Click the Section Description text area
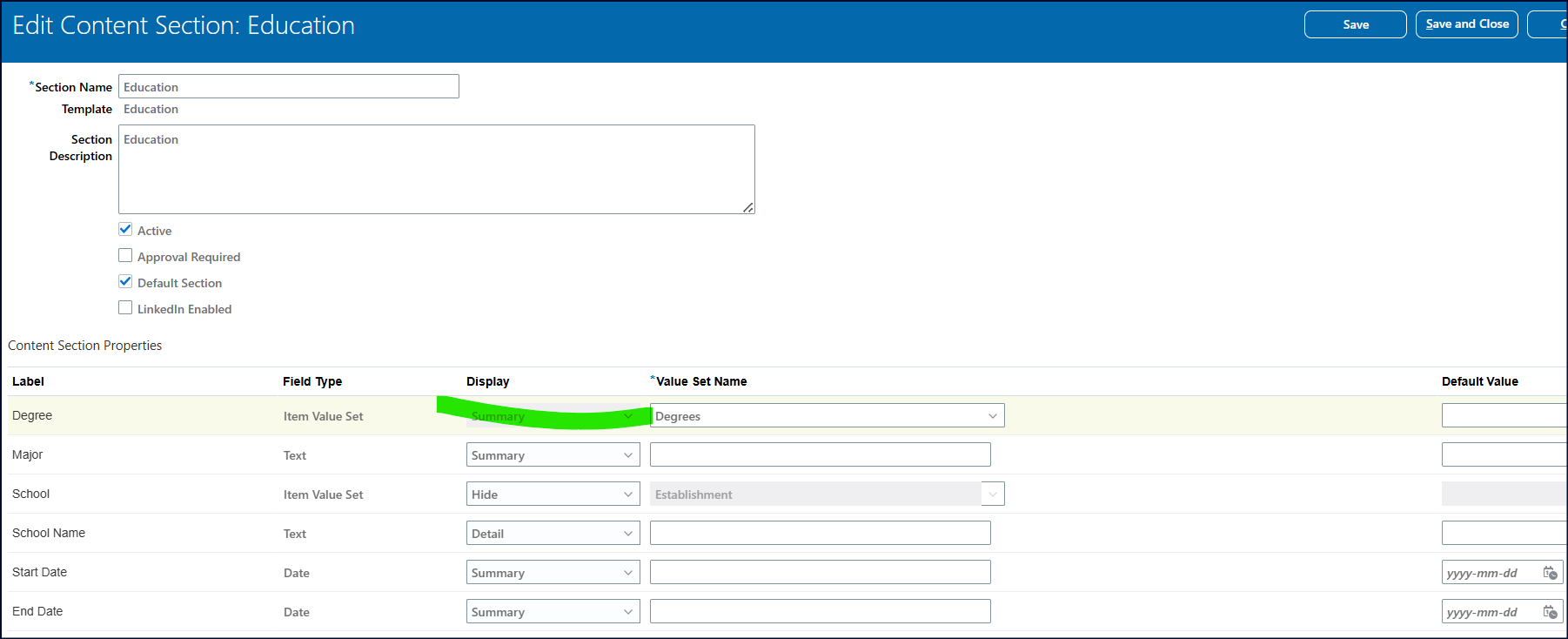This screenshot has width=1568, height=639. [437, 169]
